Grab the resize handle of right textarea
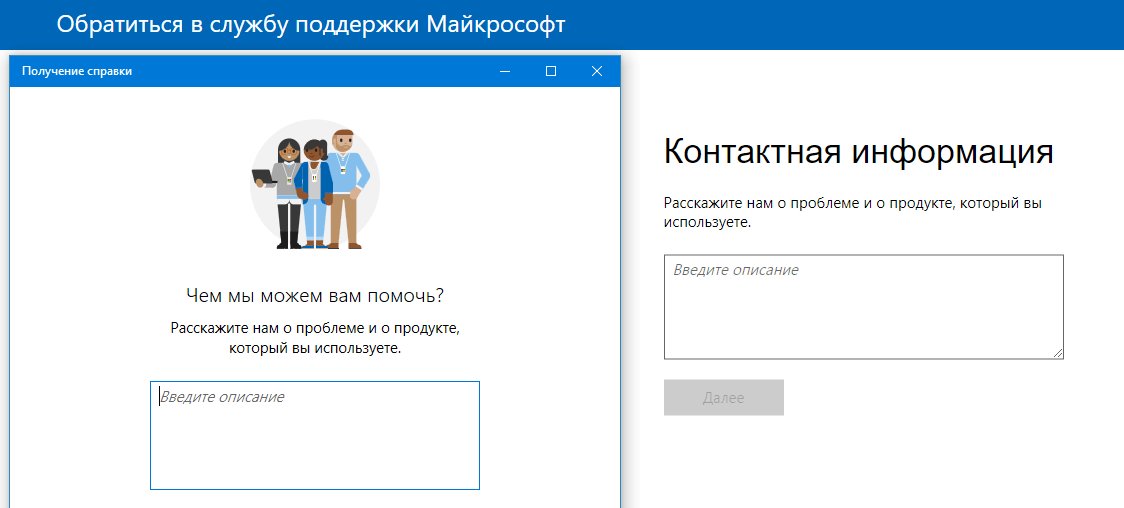 1057,352
